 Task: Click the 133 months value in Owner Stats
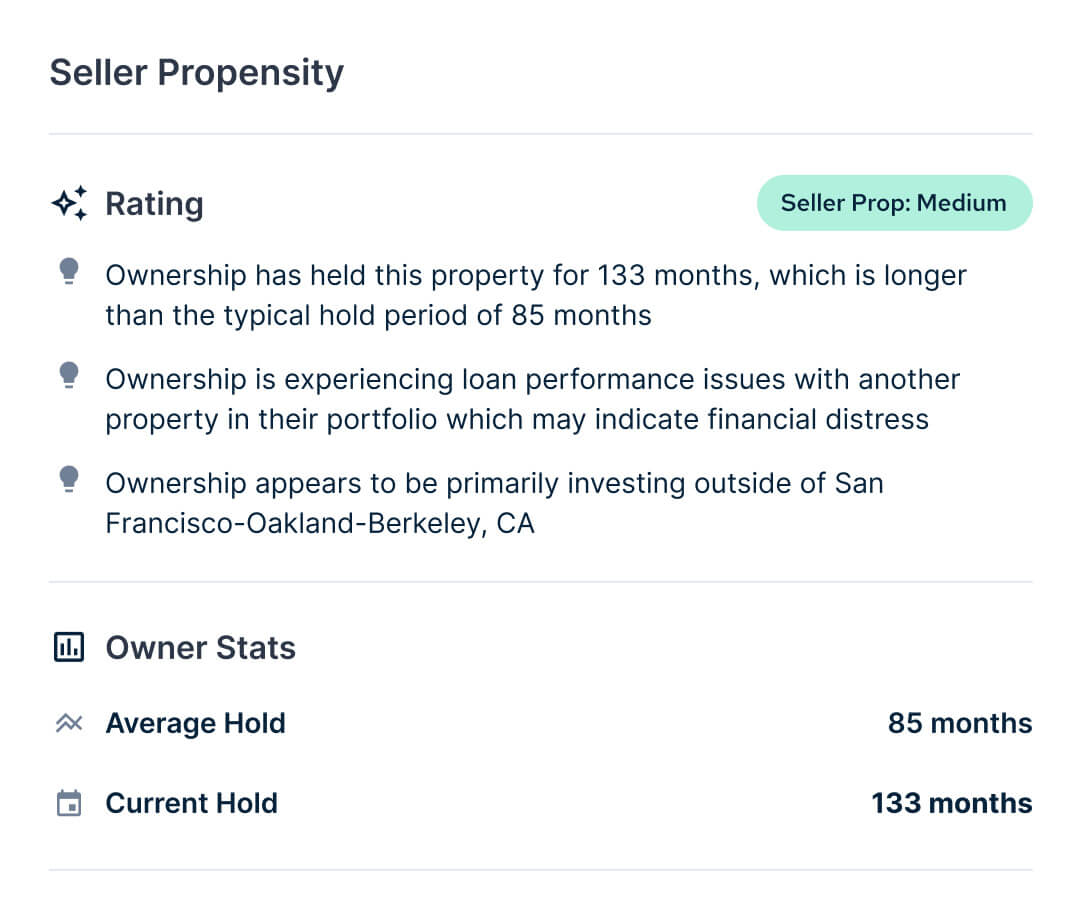pos(951,803)
